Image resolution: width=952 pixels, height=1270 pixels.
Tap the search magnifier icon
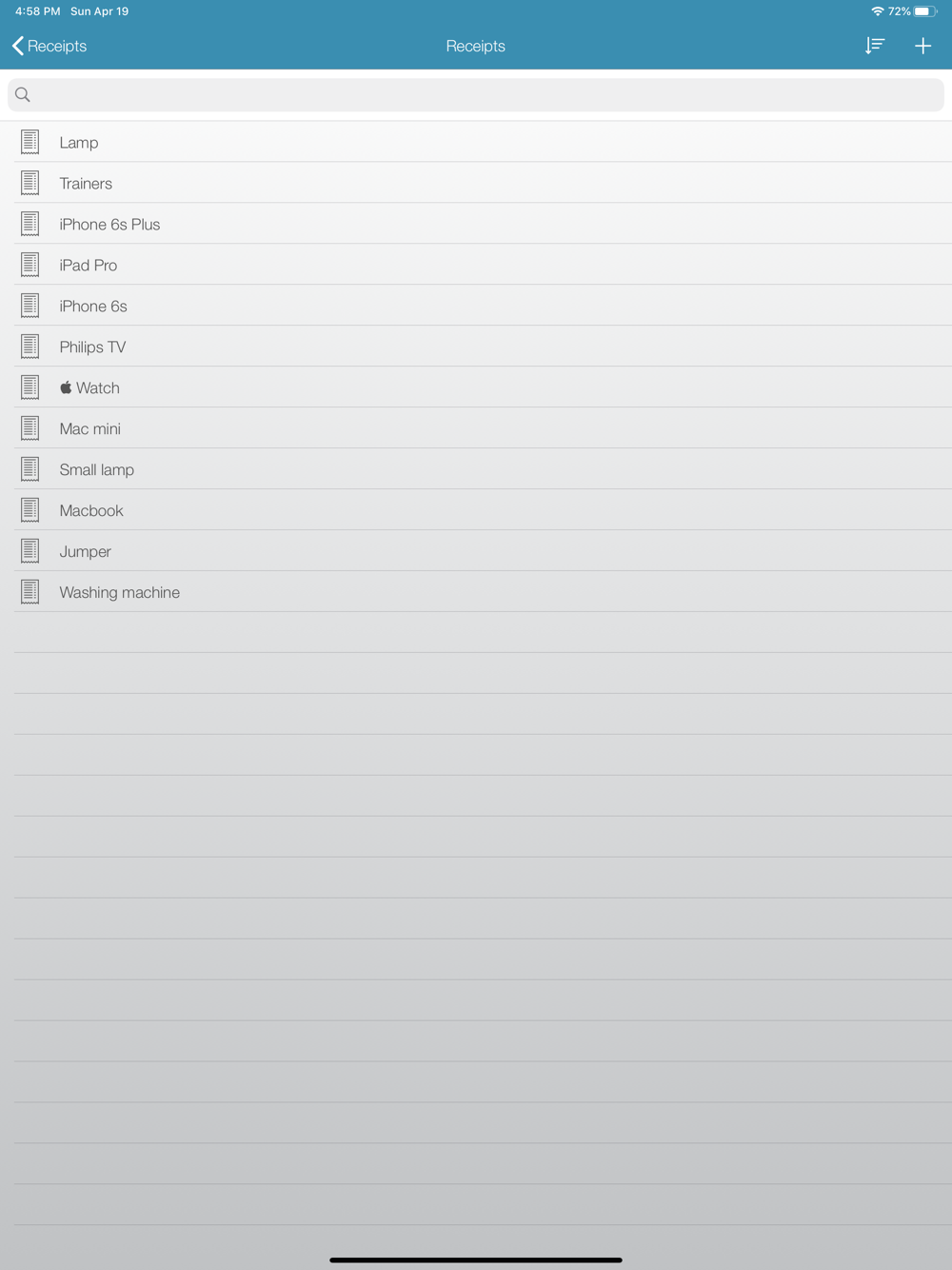(x=23, y=94)
